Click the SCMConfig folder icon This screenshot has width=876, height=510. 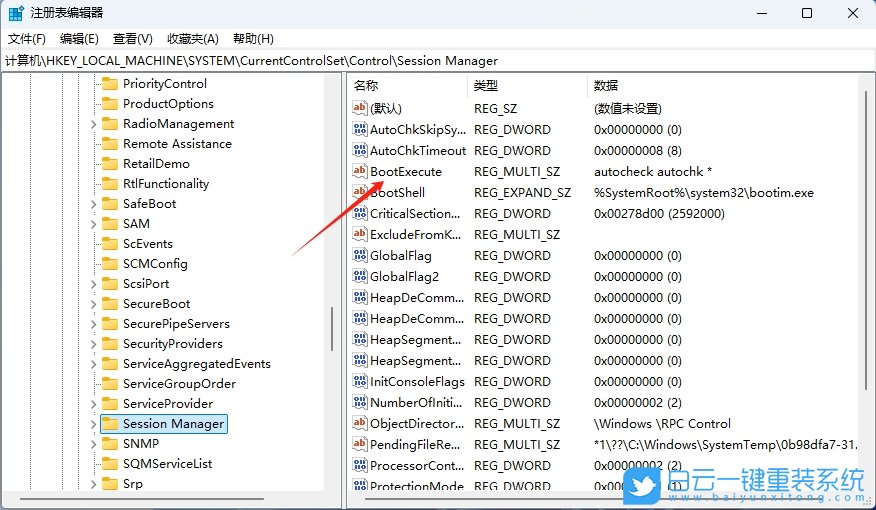[x=110, y=264]
